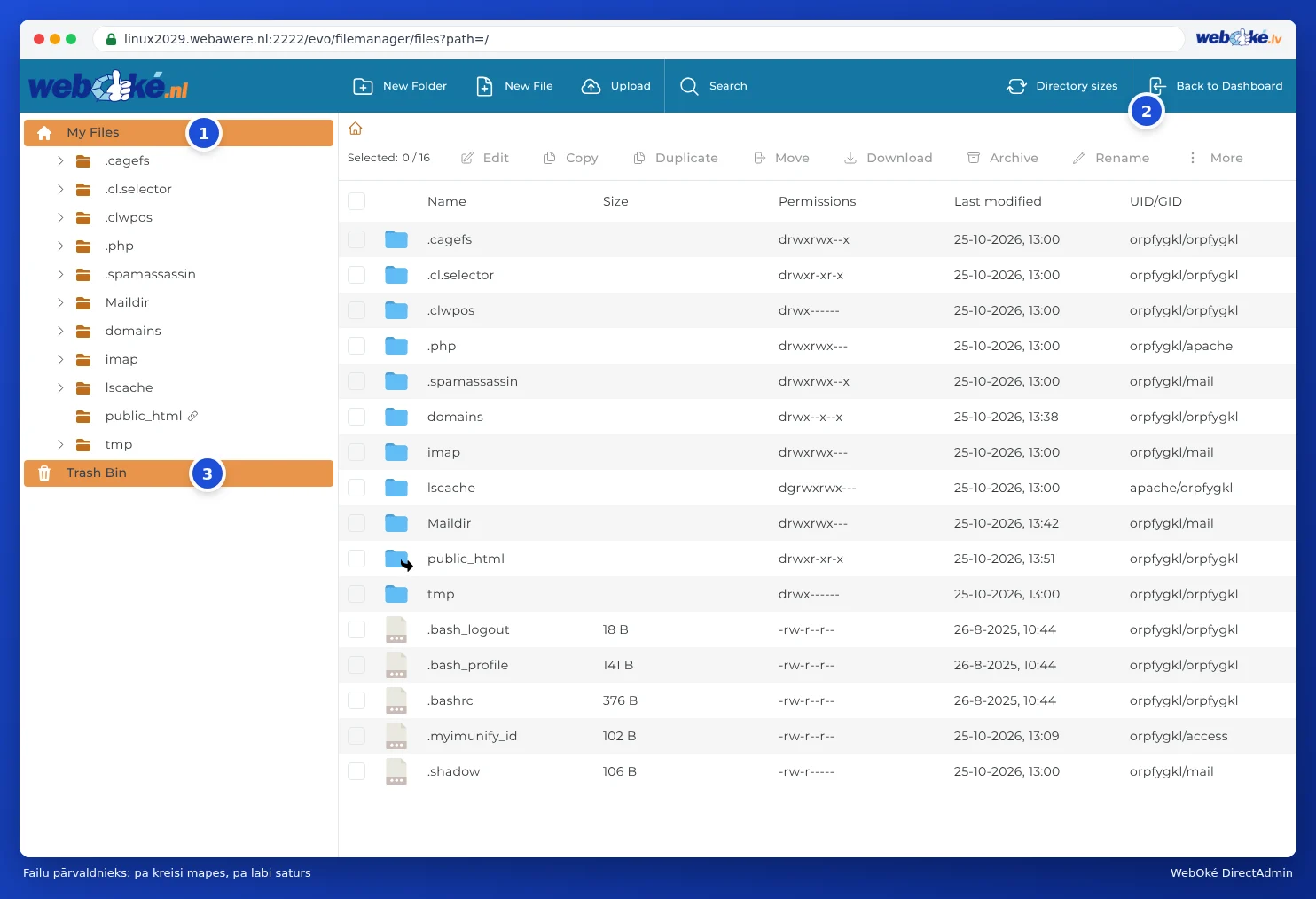Click the Directory sizes refresh icon
The image size is (1316, 899).
click(1016, 86)
